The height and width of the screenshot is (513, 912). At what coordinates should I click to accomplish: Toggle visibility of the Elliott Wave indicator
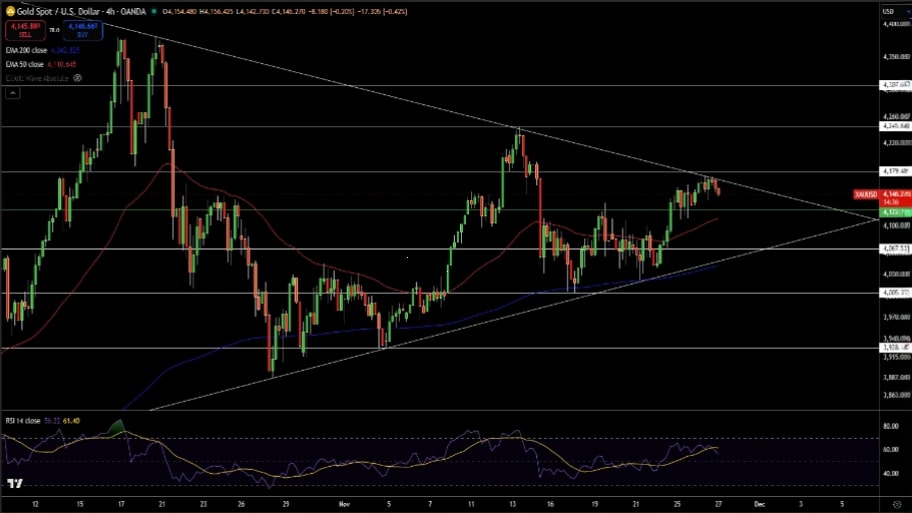78,76
